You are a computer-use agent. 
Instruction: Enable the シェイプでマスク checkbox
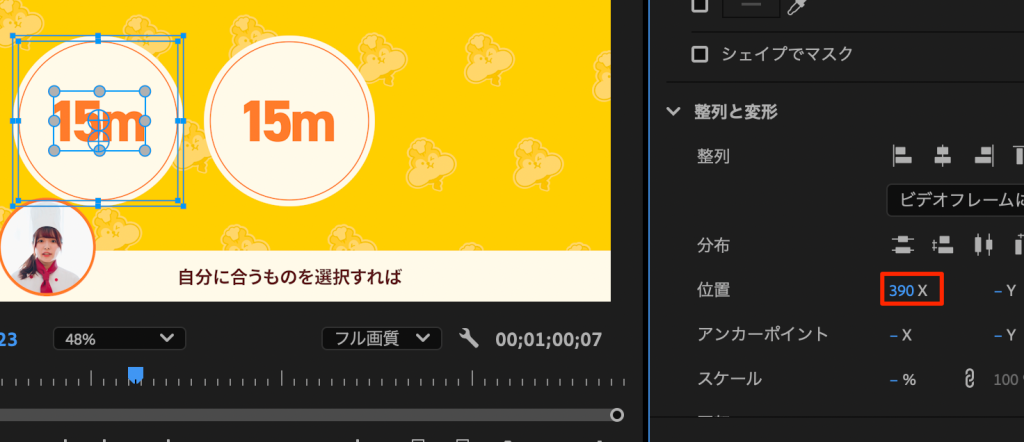701,54
